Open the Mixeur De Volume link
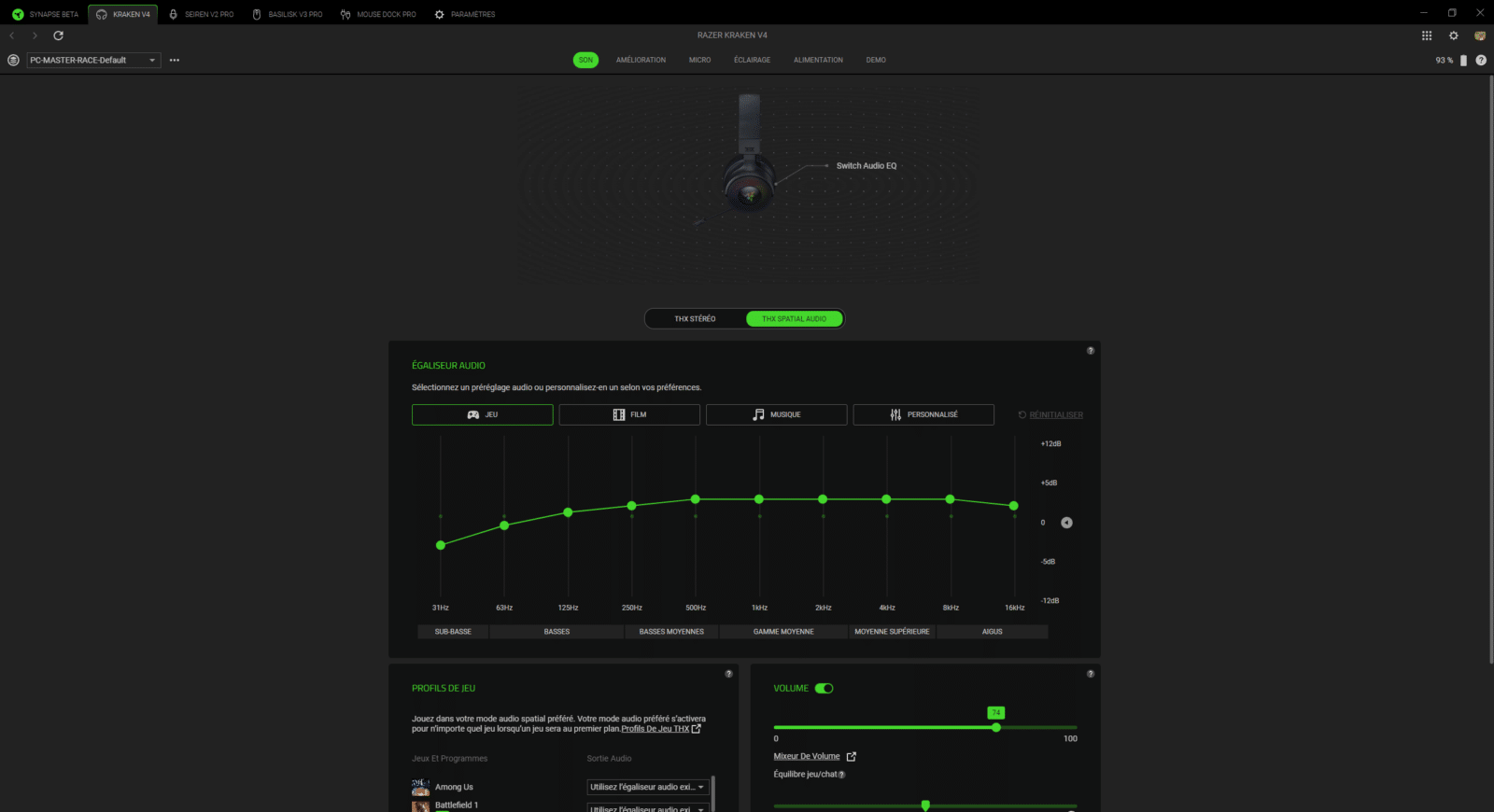Viewport: 1494px width, 812px height. [807, 757]
